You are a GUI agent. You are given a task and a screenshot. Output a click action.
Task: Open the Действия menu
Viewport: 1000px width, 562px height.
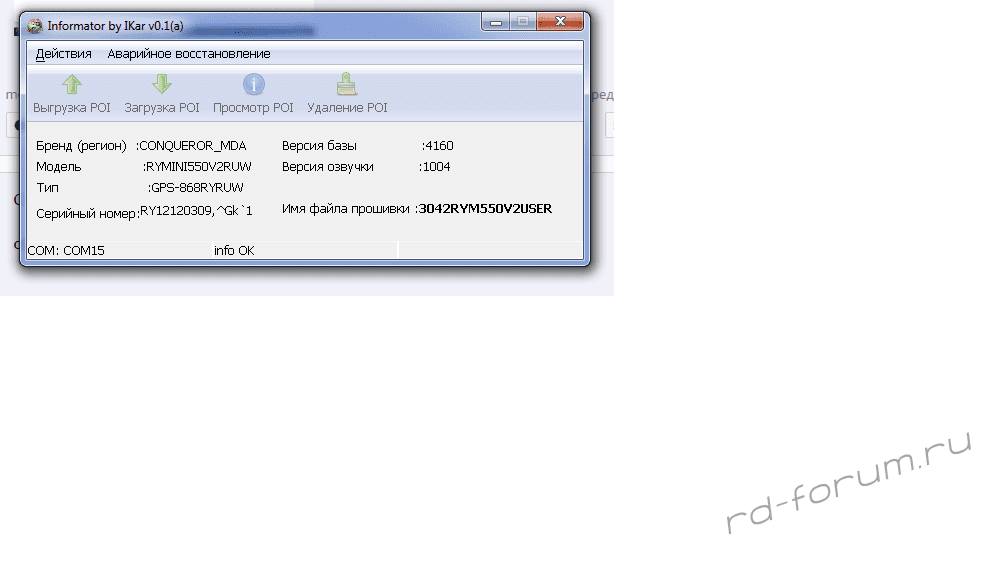[x=64, y=54]
